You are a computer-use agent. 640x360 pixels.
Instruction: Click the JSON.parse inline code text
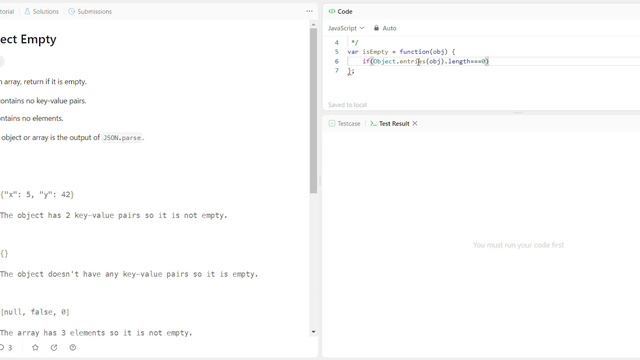122,138
